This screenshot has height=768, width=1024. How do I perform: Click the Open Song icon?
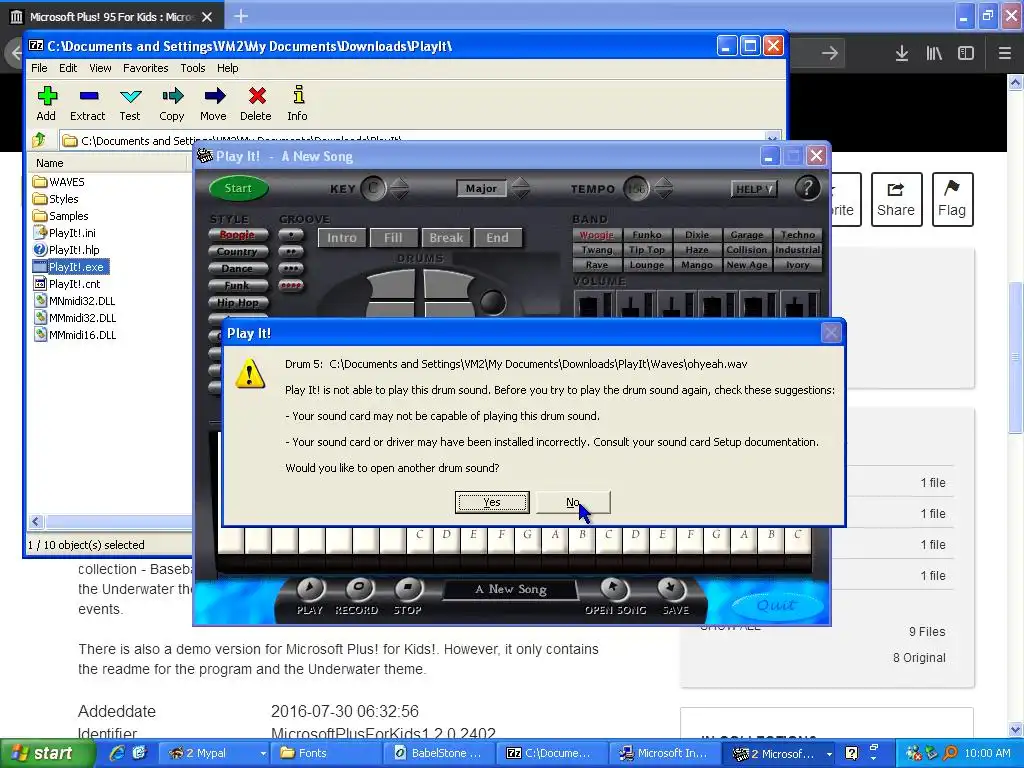(613, 590)
